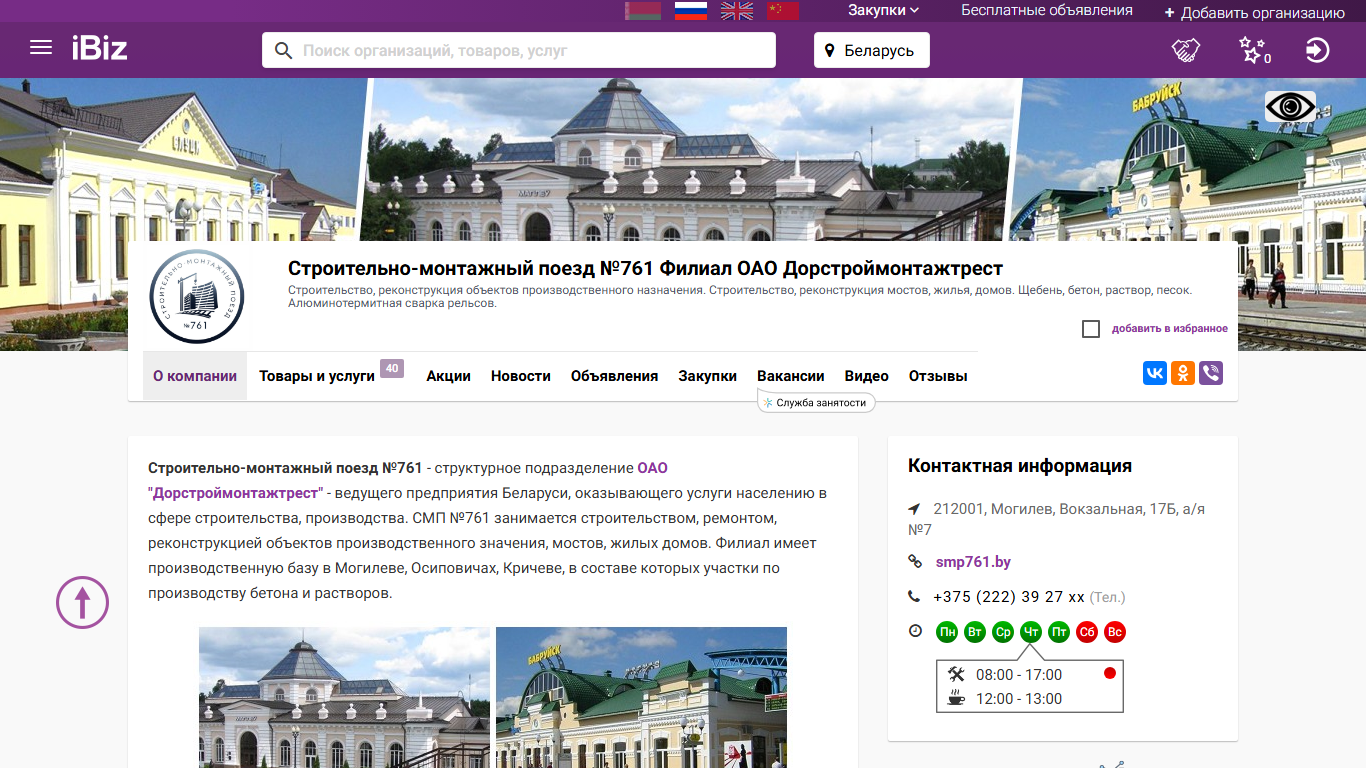Expand the Закупки dropdown
The image size is (1366, 768).
pos(883,10)
